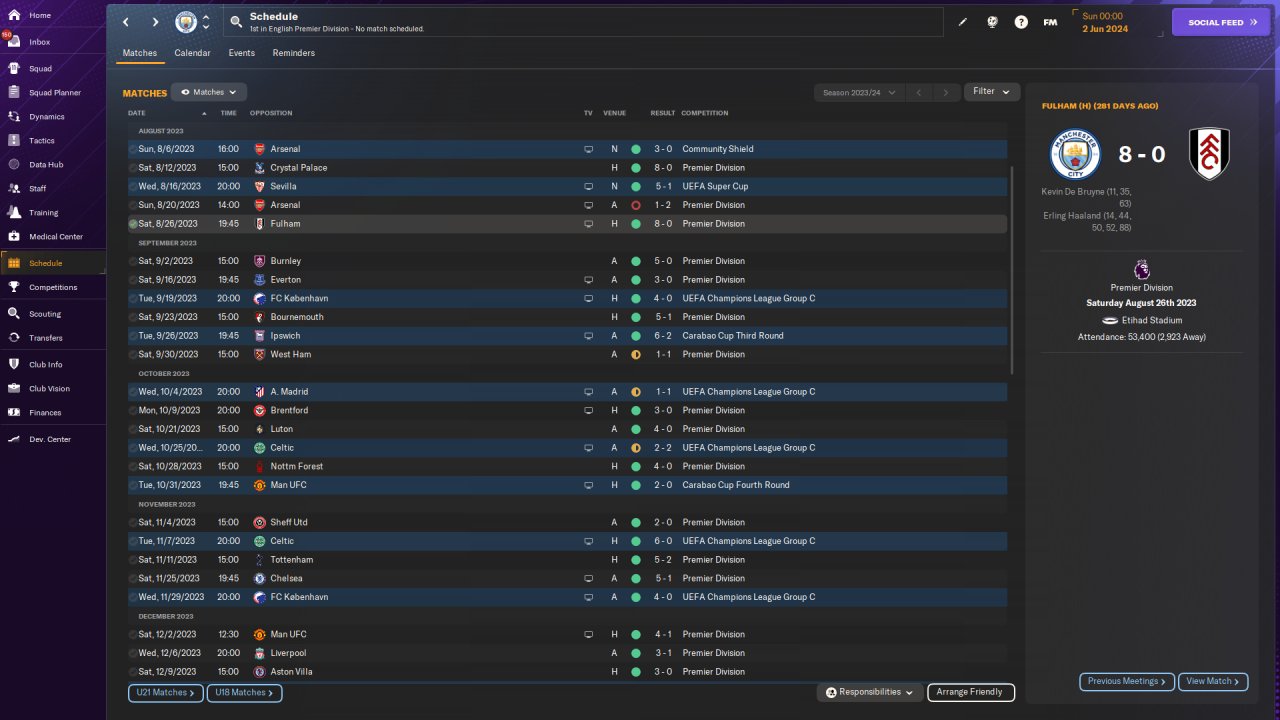Screen dimensions: 1280x720
Task: Click the Schedule search field
Action: [583, 22]
